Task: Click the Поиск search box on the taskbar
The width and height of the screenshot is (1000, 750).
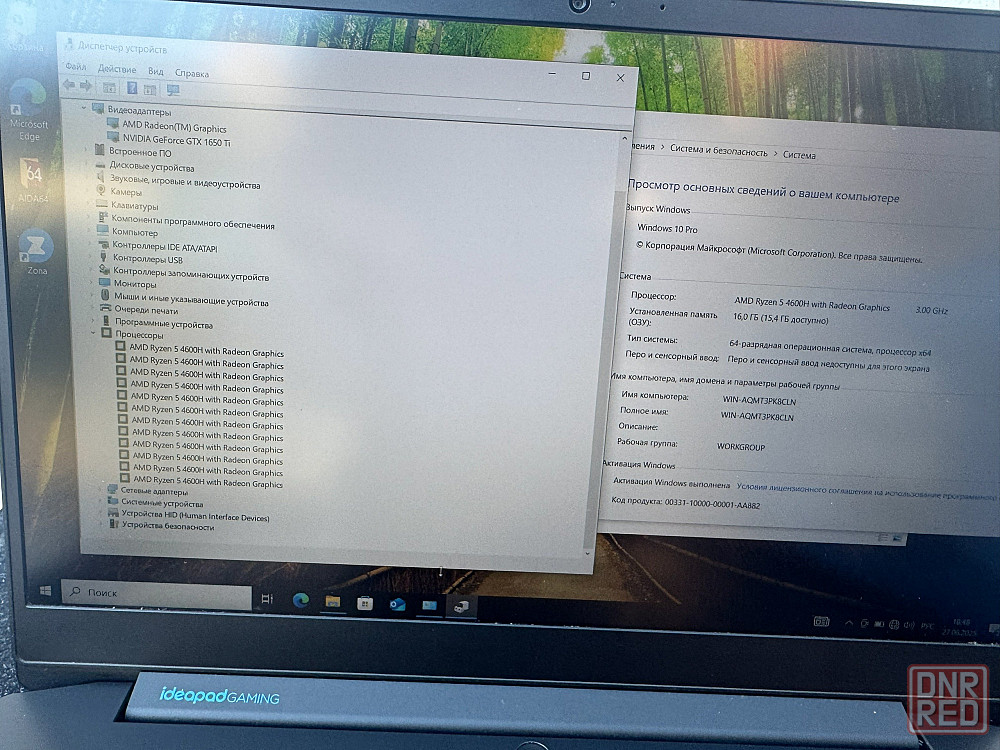Action: [x=158, y=595]
